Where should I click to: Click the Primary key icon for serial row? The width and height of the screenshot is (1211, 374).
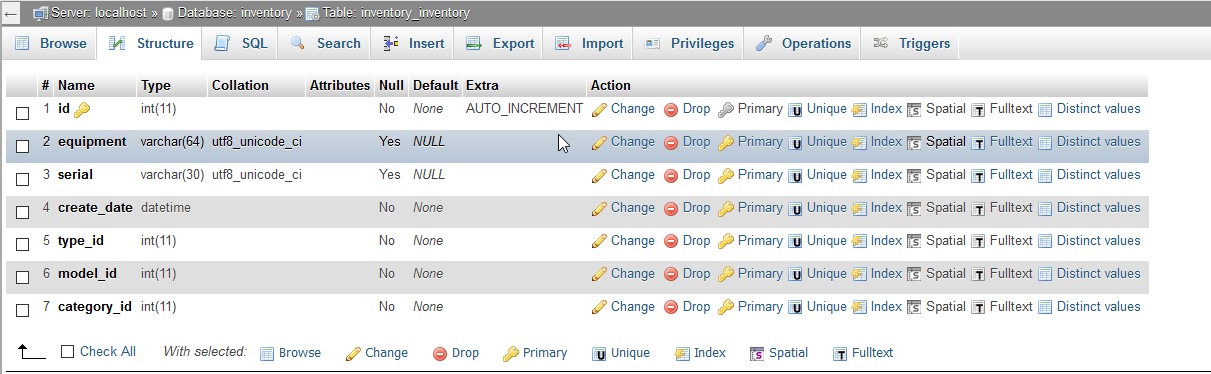coord(726,175)
